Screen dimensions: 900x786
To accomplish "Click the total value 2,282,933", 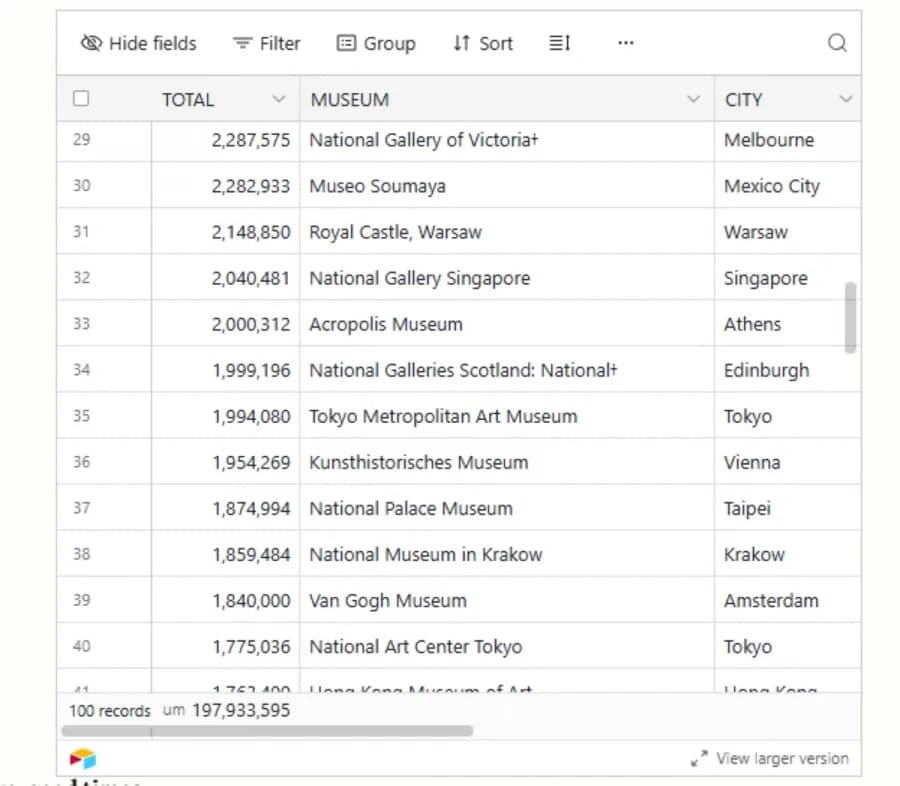I will (251, 186).
